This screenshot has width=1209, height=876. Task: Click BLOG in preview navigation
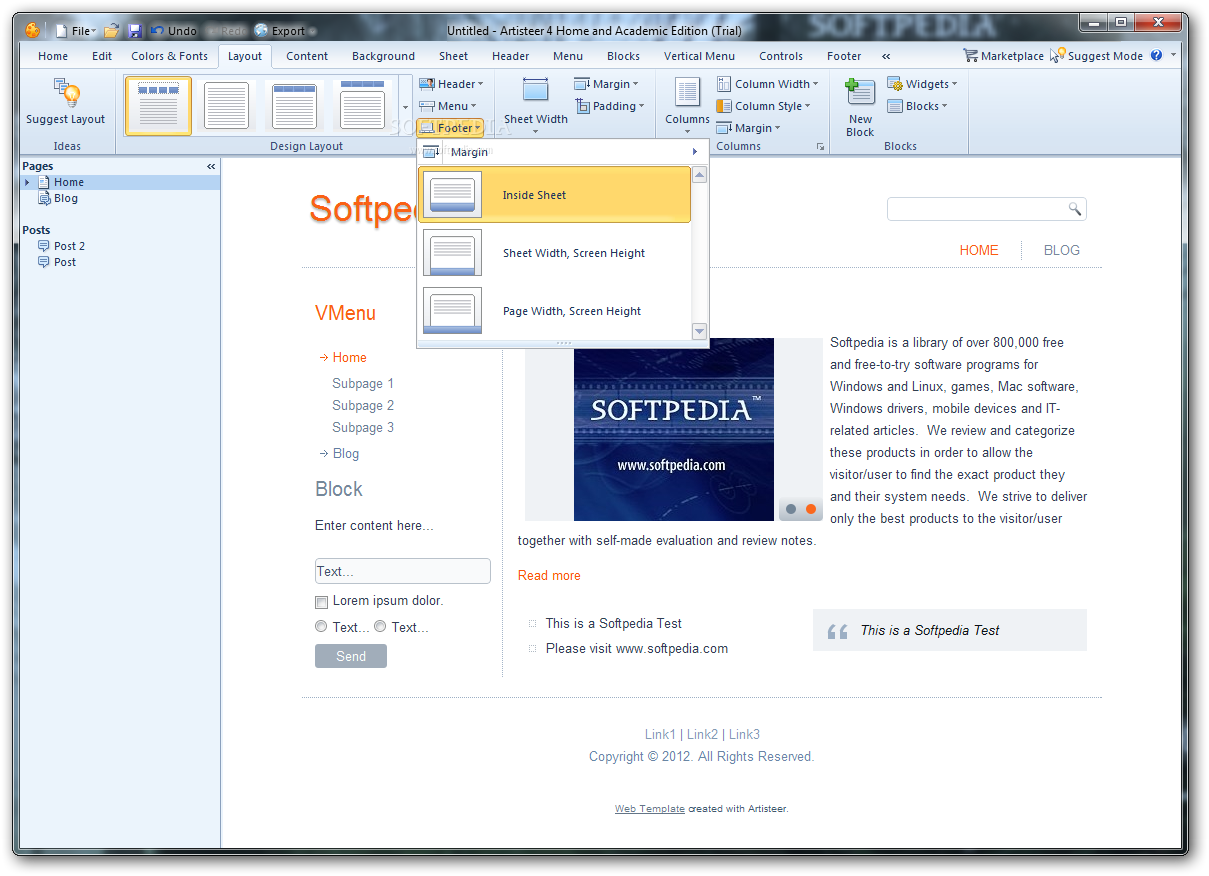[x=1062, y=250]
